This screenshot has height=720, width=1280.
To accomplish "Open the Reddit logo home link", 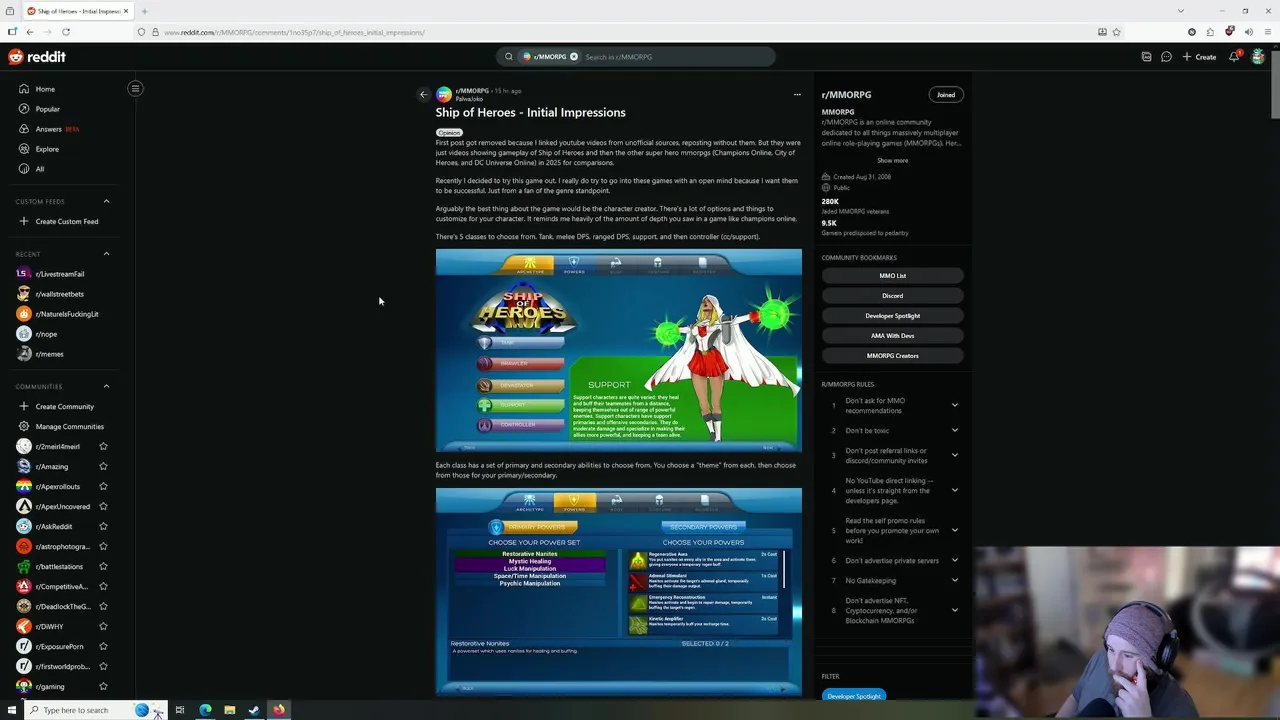I will coord(37,57).
